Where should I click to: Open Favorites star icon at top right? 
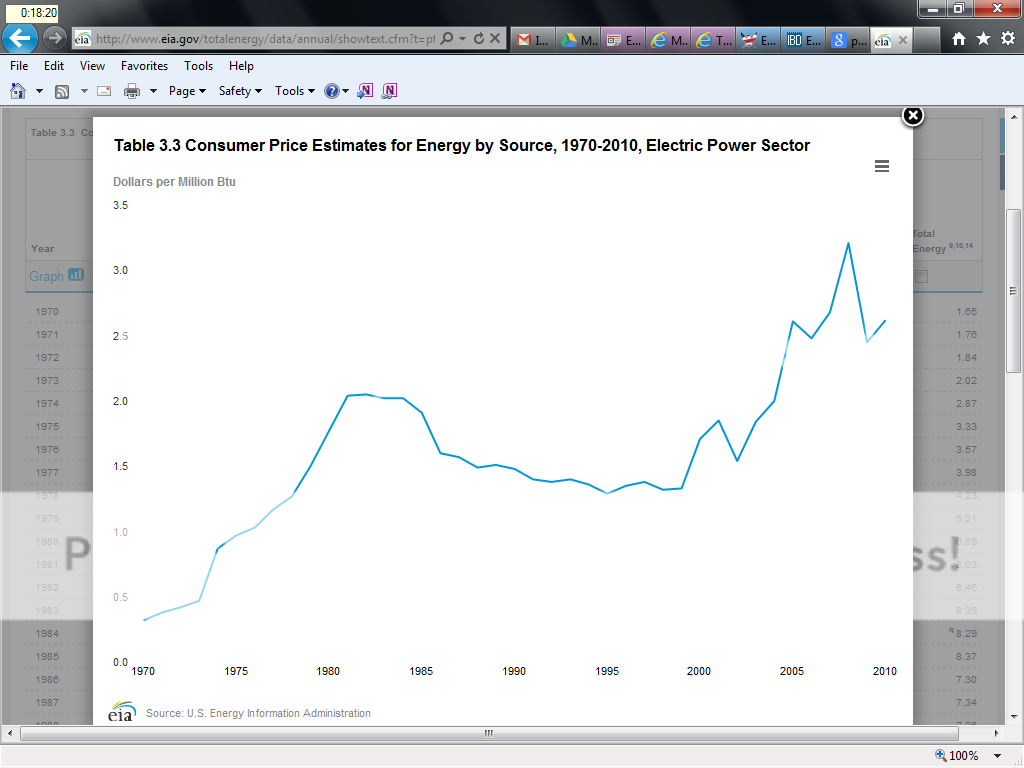[983, 39]
